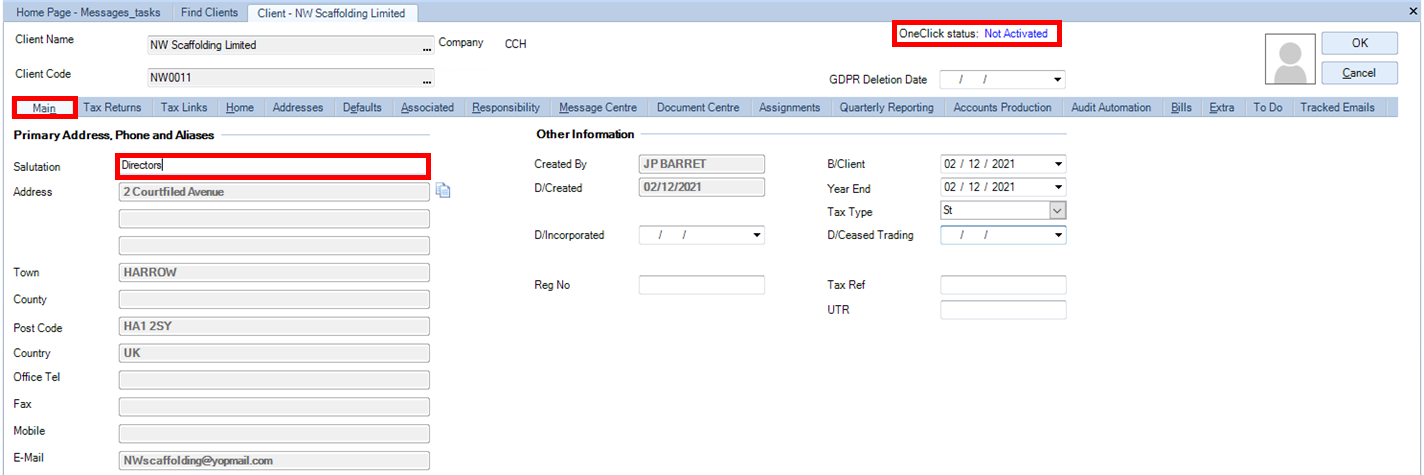Click the Address field 2 Courtfiled Avenue
Screen dimensions: 1424x475
tap(274, 192)
